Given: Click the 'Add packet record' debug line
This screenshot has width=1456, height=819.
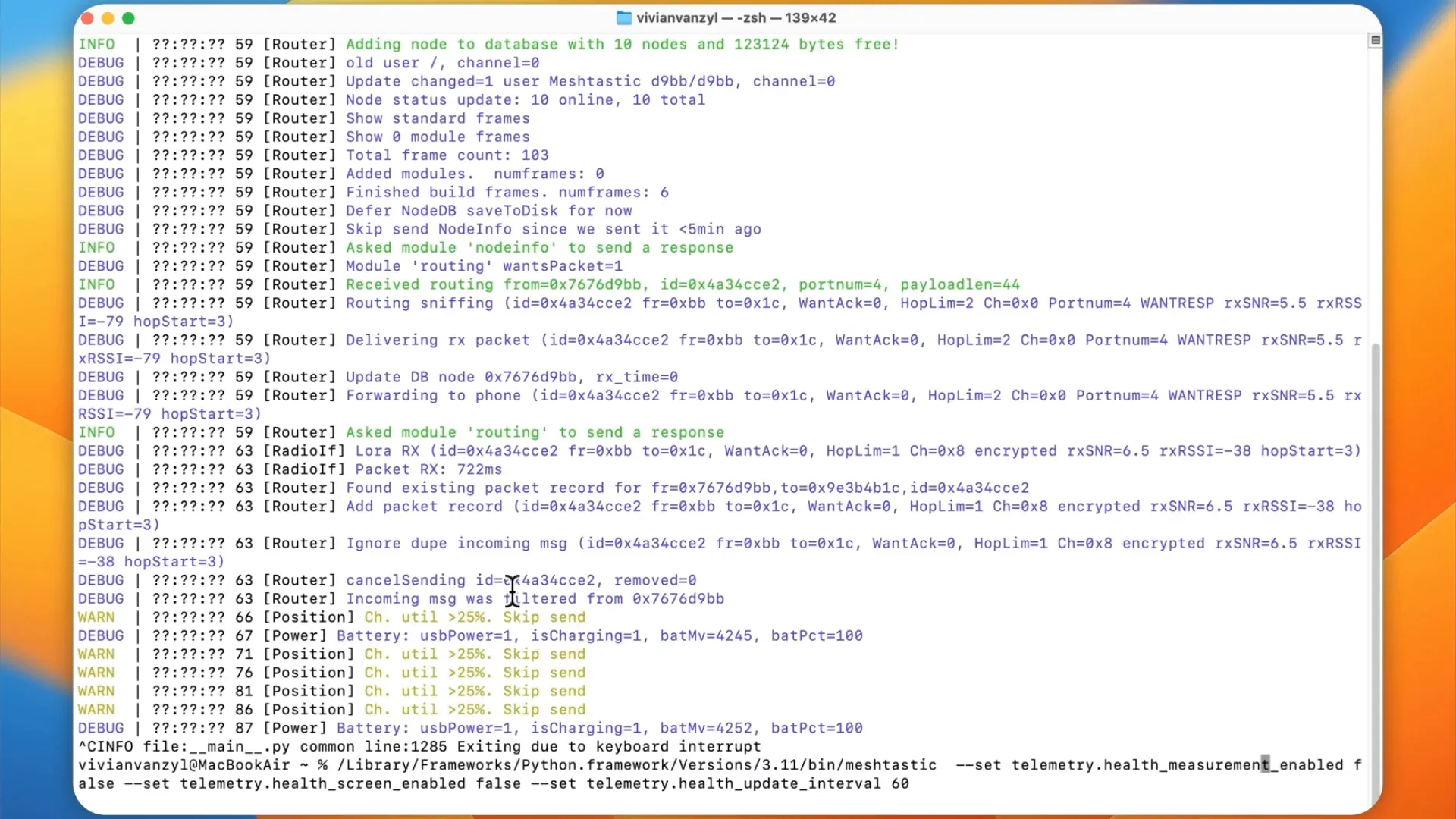Looking at the screenshot, I should (x=720, y=516).
